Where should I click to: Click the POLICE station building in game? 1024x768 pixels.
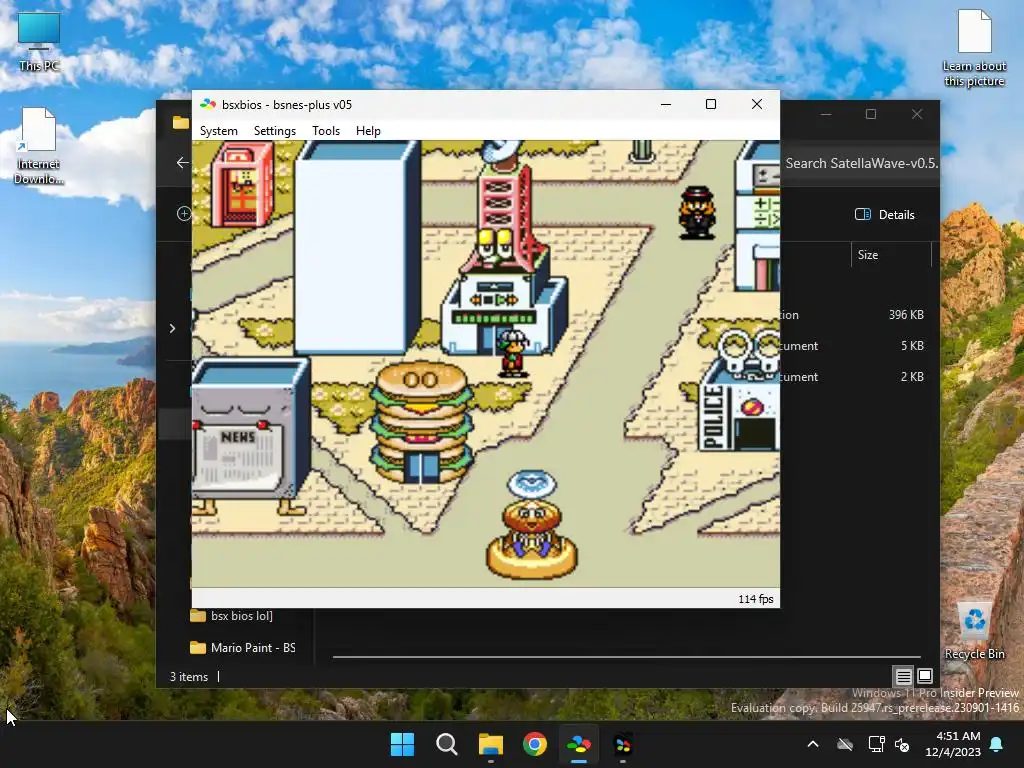(739, 391)
